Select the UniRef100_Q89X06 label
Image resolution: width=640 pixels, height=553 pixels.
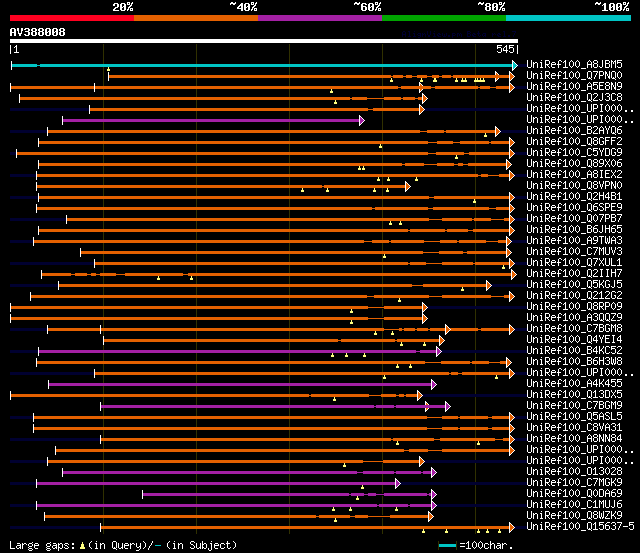[574, 164]
